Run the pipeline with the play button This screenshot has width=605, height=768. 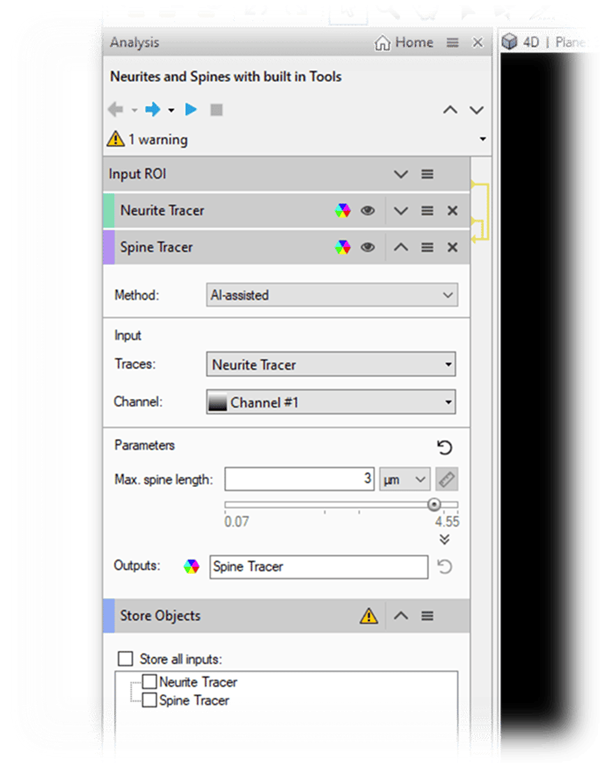point(191,109)
